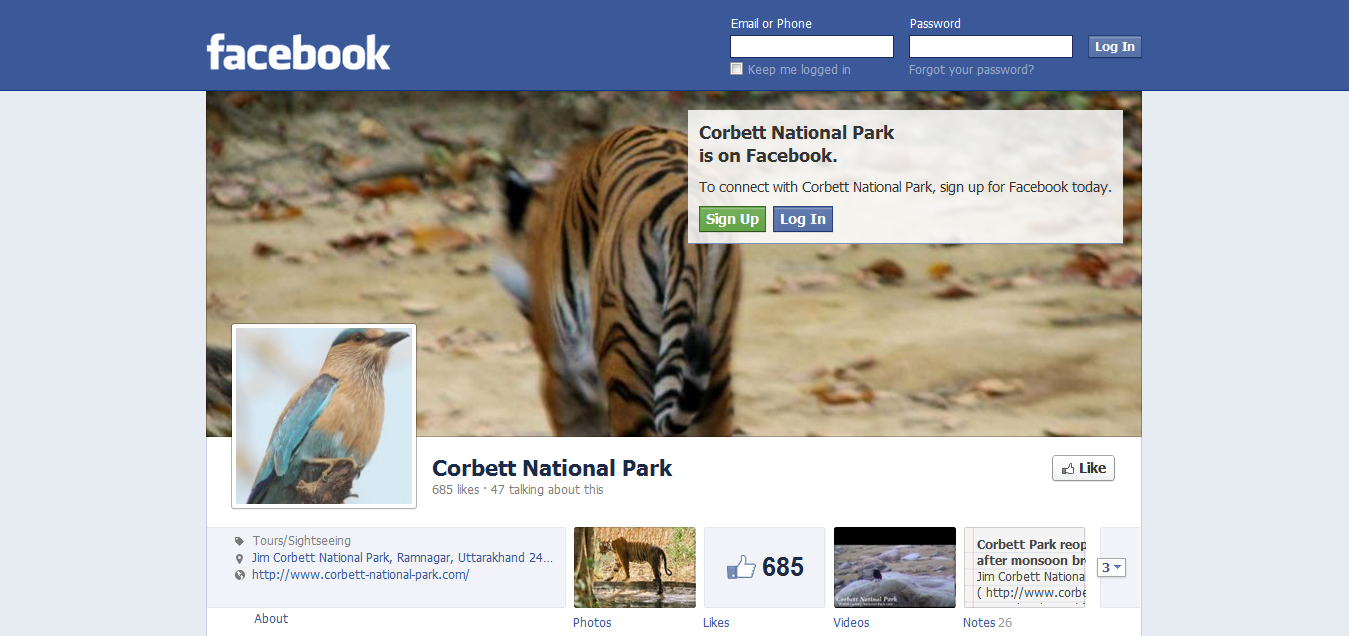This screenshot has width=1349, height=636.
Task: Open the Jim Corbett National Park address link
Action: point(402,558)
